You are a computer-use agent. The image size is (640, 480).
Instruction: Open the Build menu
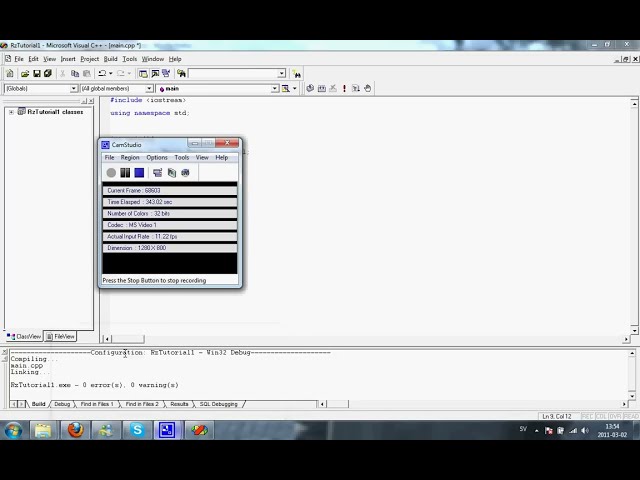[x=110, y=59]
